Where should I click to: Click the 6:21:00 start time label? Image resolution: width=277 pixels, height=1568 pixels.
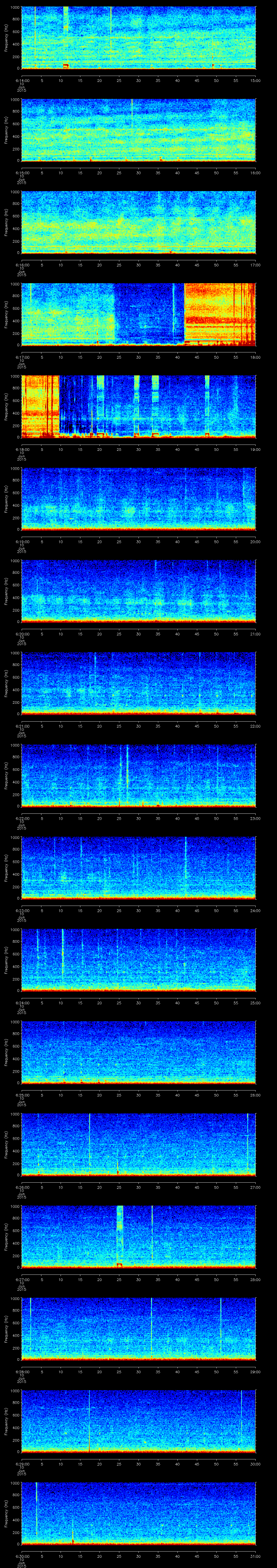22,726
